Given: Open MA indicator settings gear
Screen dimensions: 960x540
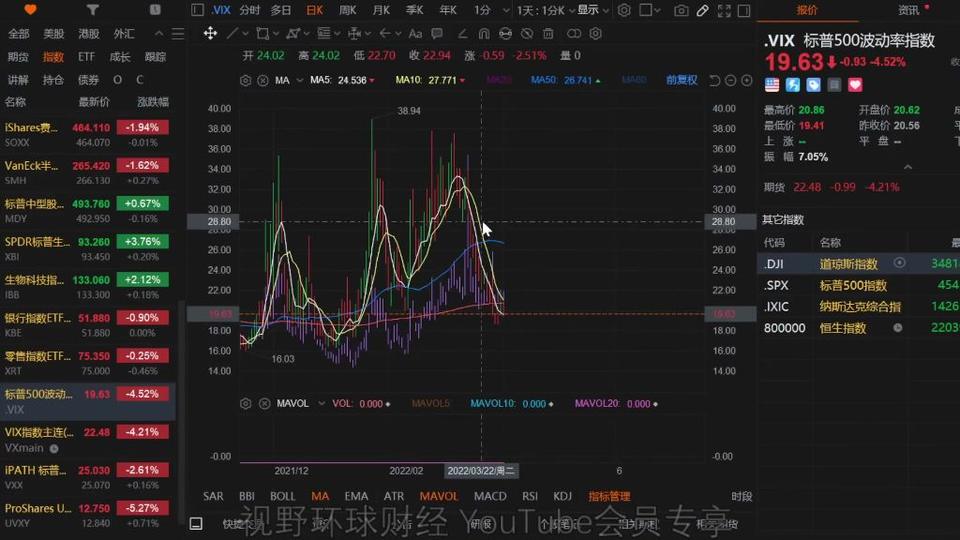Looking at the screenshot, I should pos(246,80).
